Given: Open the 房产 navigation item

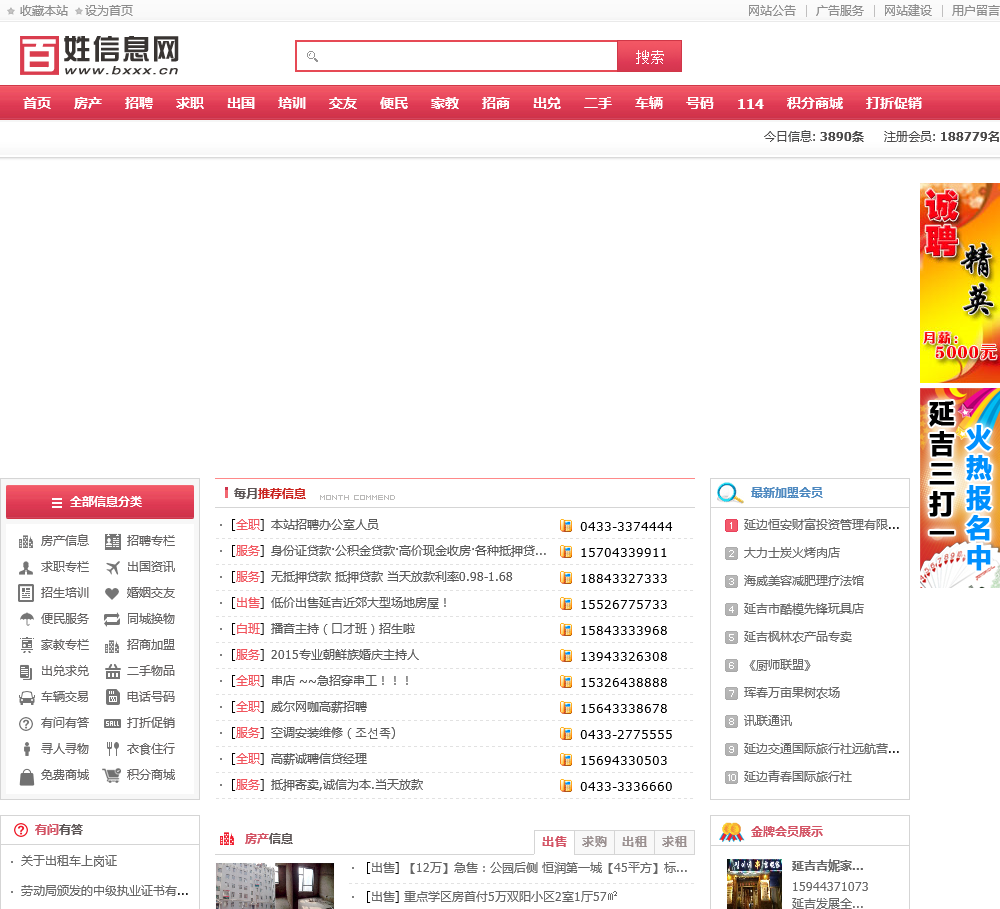Looking at the screenshot, I should click(88, 103).
